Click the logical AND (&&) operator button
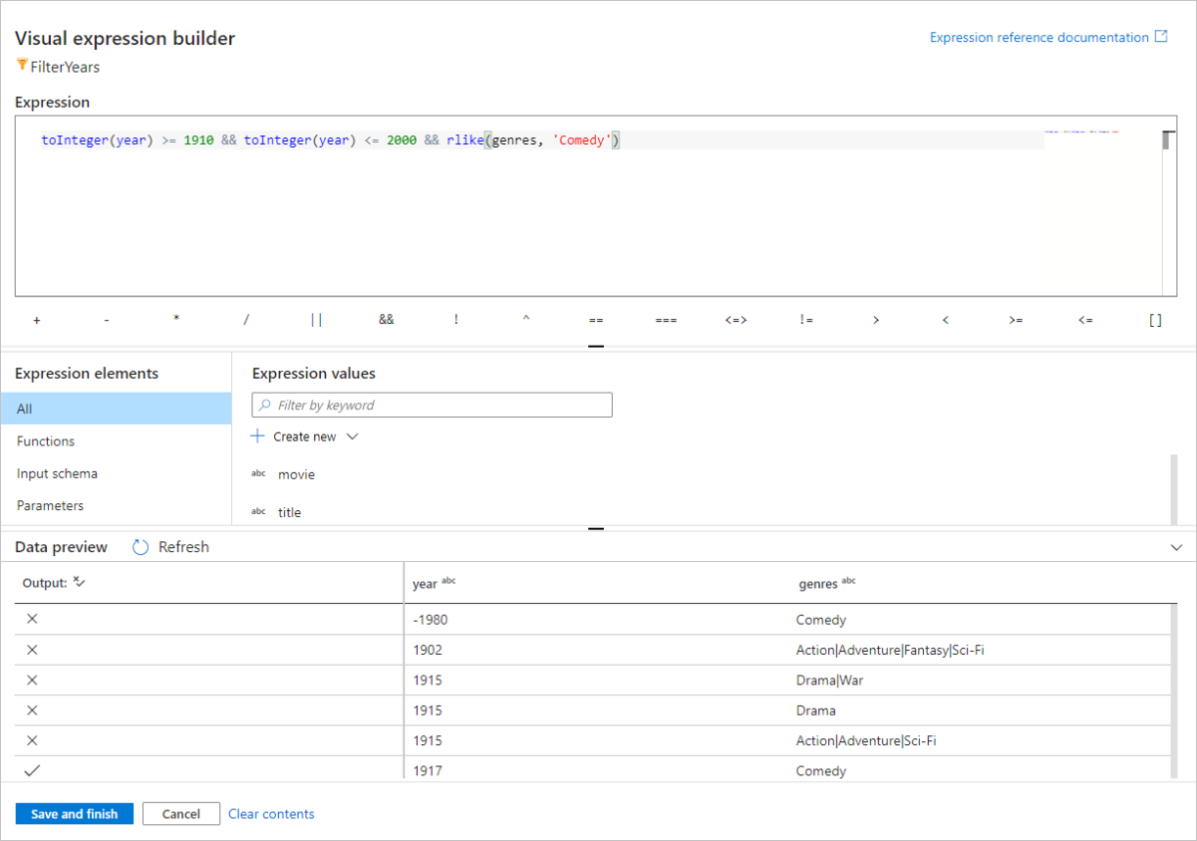 pos(386,320)
